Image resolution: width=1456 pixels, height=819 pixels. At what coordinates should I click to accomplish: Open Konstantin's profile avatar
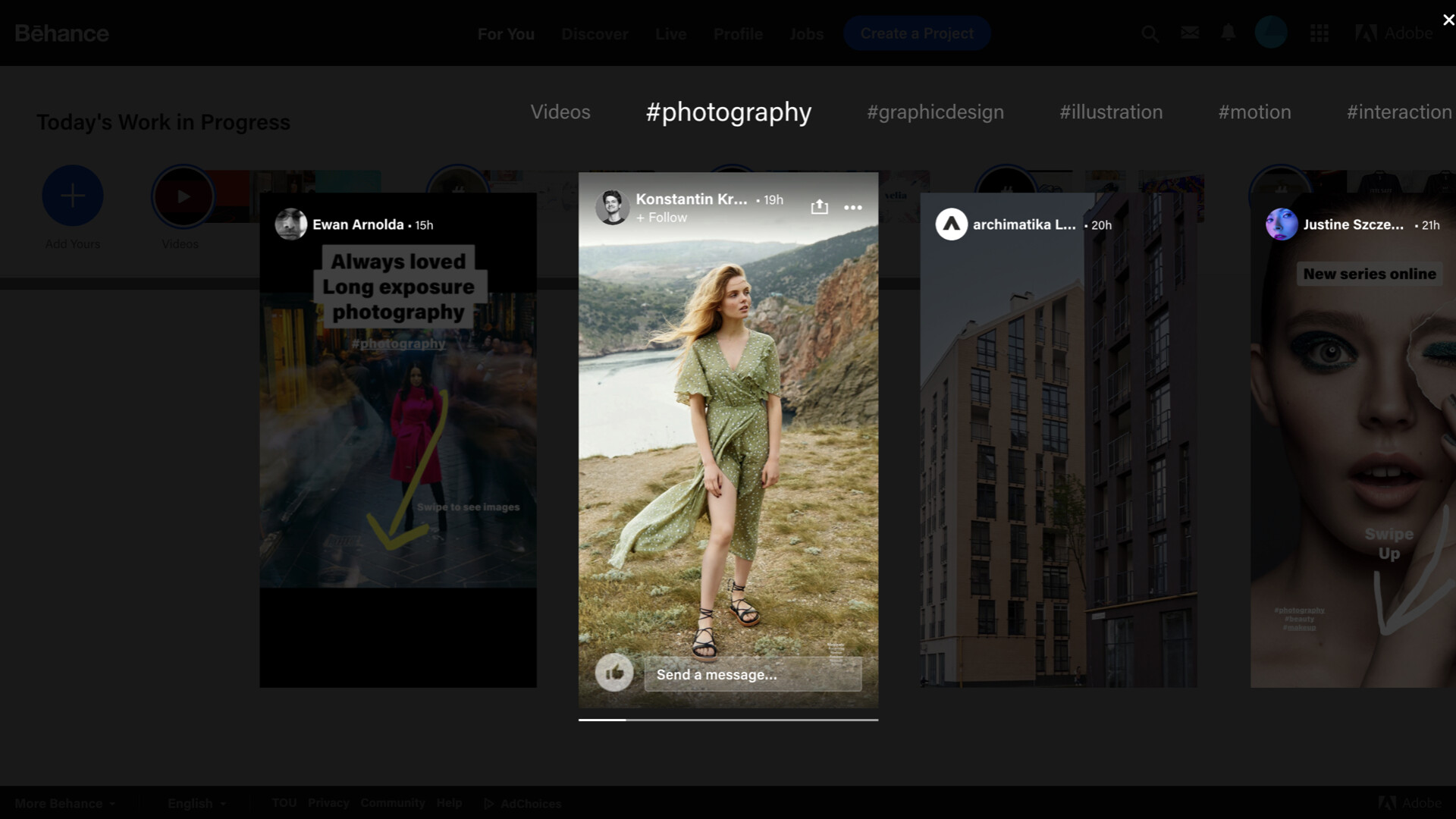pos(612,207)
